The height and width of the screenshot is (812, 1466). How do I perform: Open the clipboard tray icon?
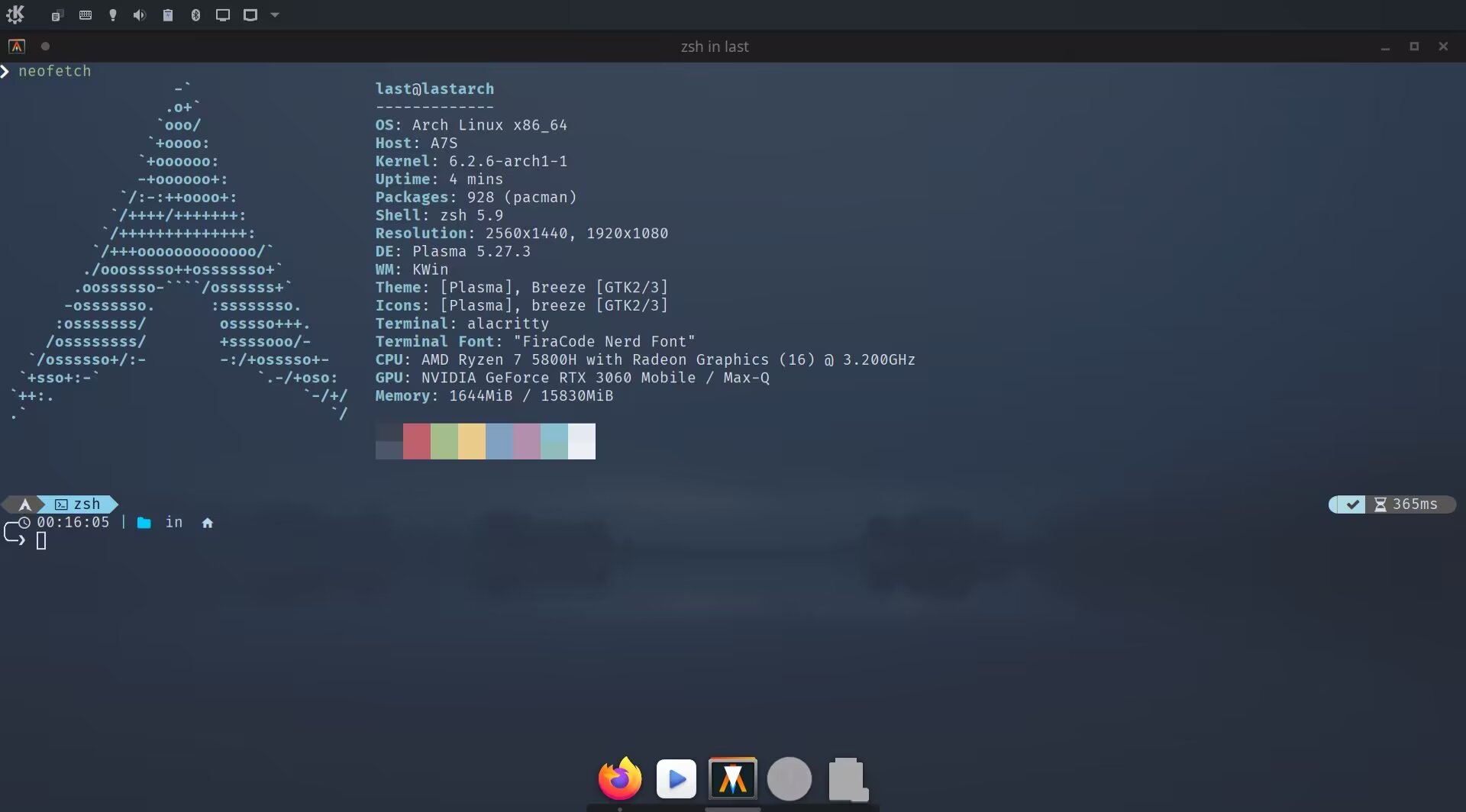coord(57,15)
